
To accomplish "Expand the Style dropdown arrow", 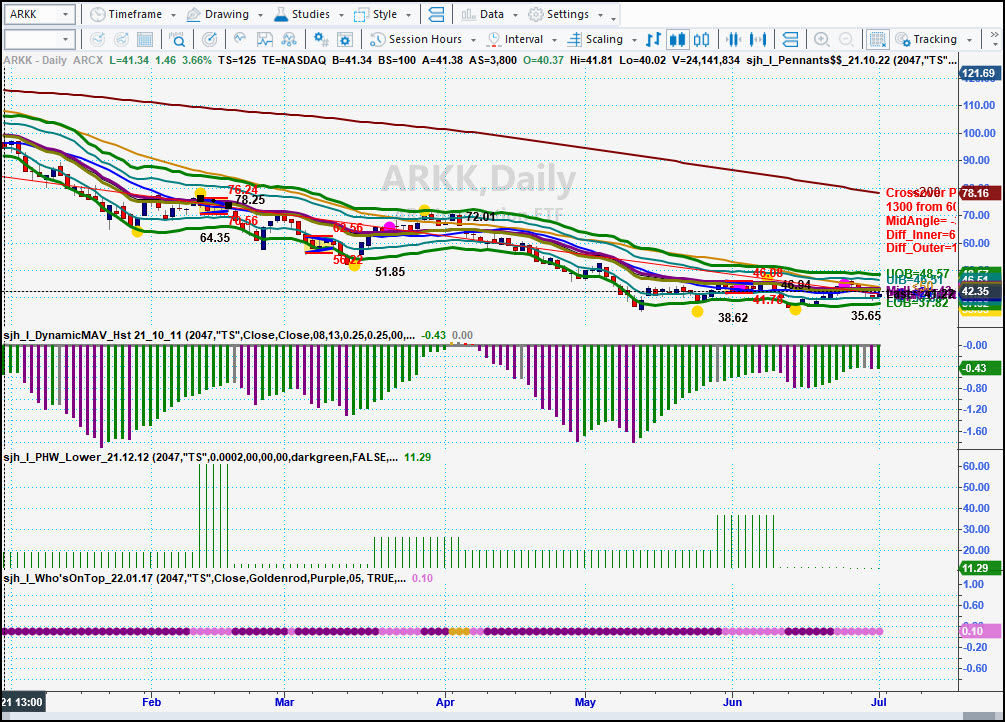I will [x=408, y=15].
